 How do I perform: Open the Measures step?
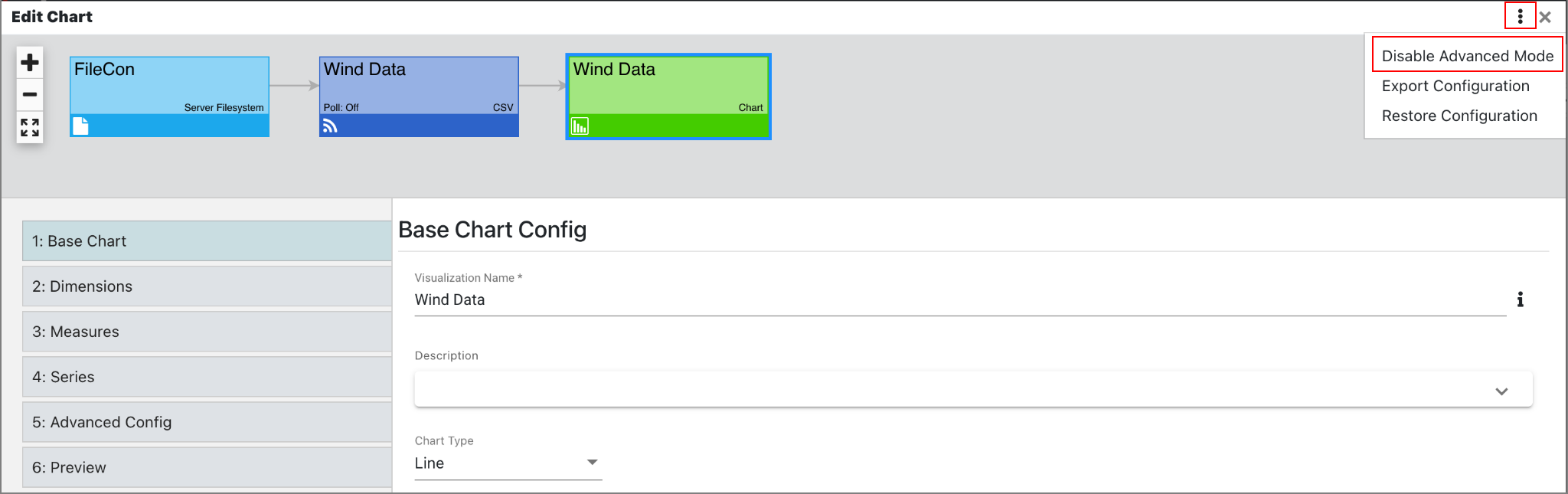pyautogui.click(x=207, y=331)
